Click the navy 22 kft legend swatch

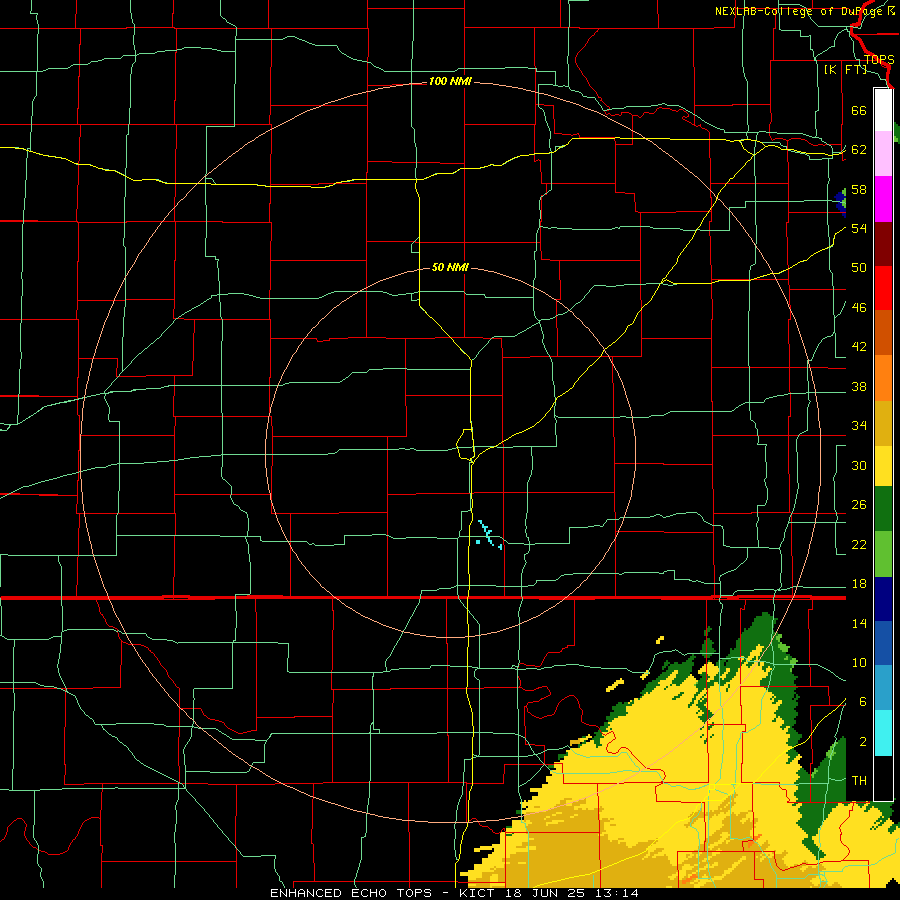tap(883, 599)
